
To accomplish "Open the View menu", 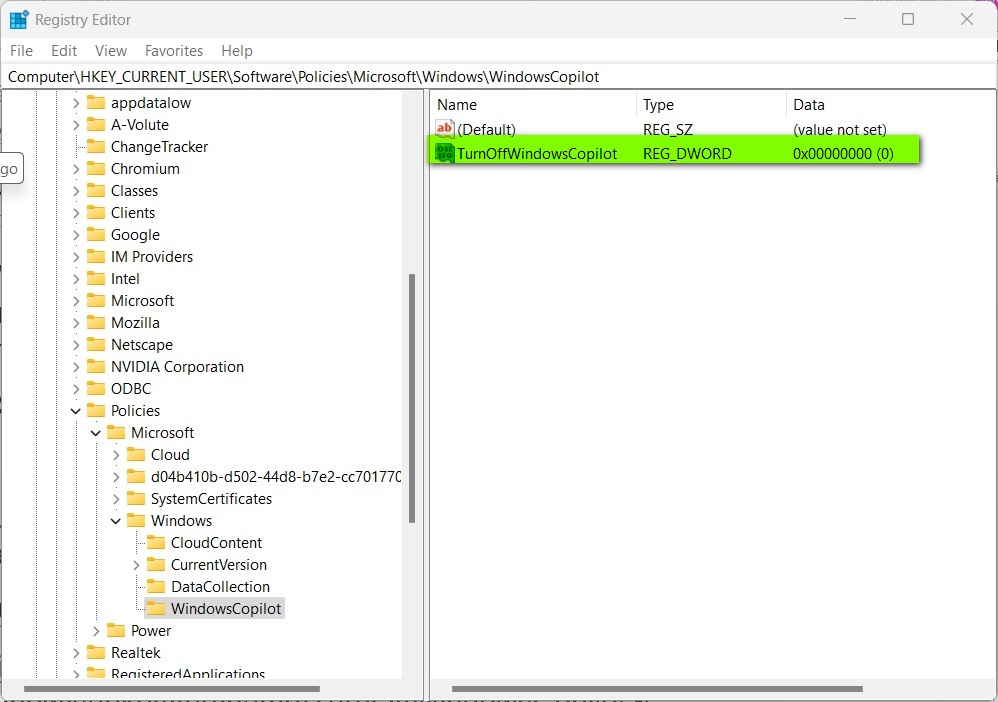I will coord(110,50).
